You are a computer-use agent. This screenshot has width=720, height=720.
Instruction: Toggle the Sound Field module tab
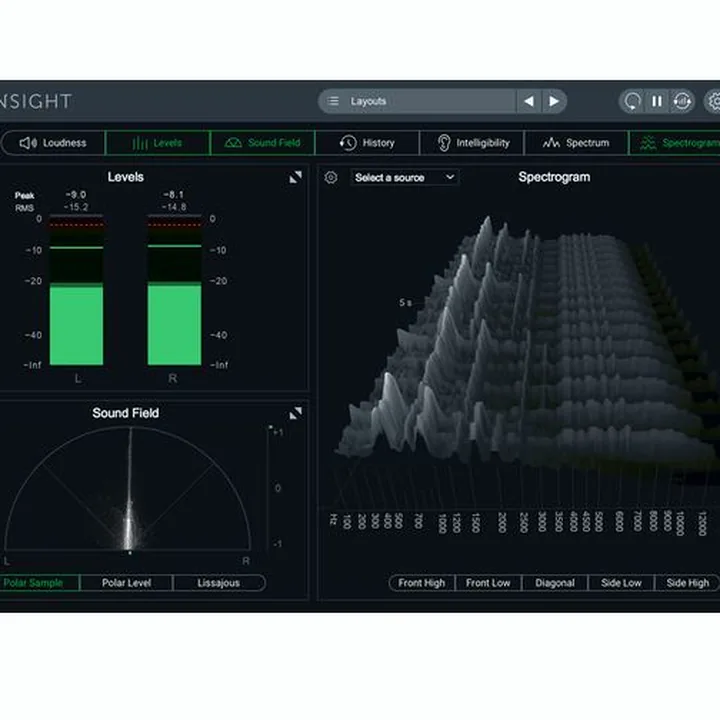[263, 143]
